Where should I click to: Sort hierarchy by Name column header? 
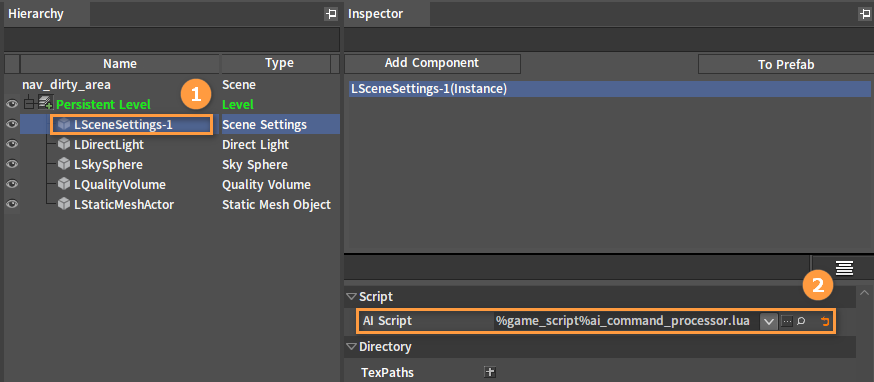(120, 64)
